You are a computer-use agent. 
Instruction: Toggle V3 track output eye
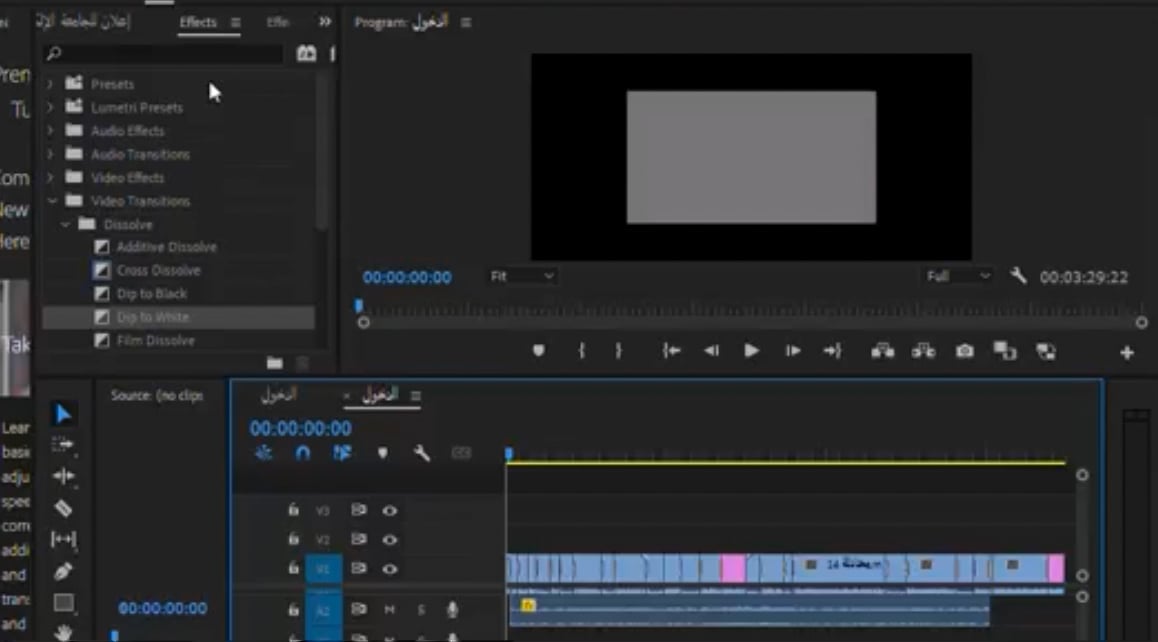[389, 510]
